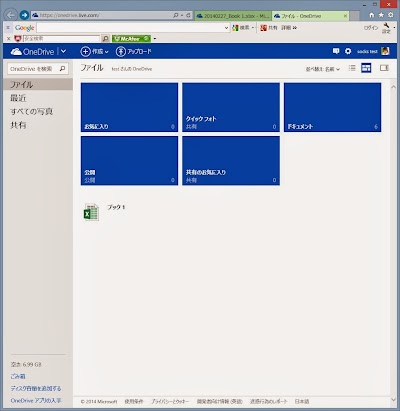Image resolution: width=400 pixels, height=411 pixels.
Task: Switch to the ファイル - OneDrive browser tab
Action: (311, 16)
